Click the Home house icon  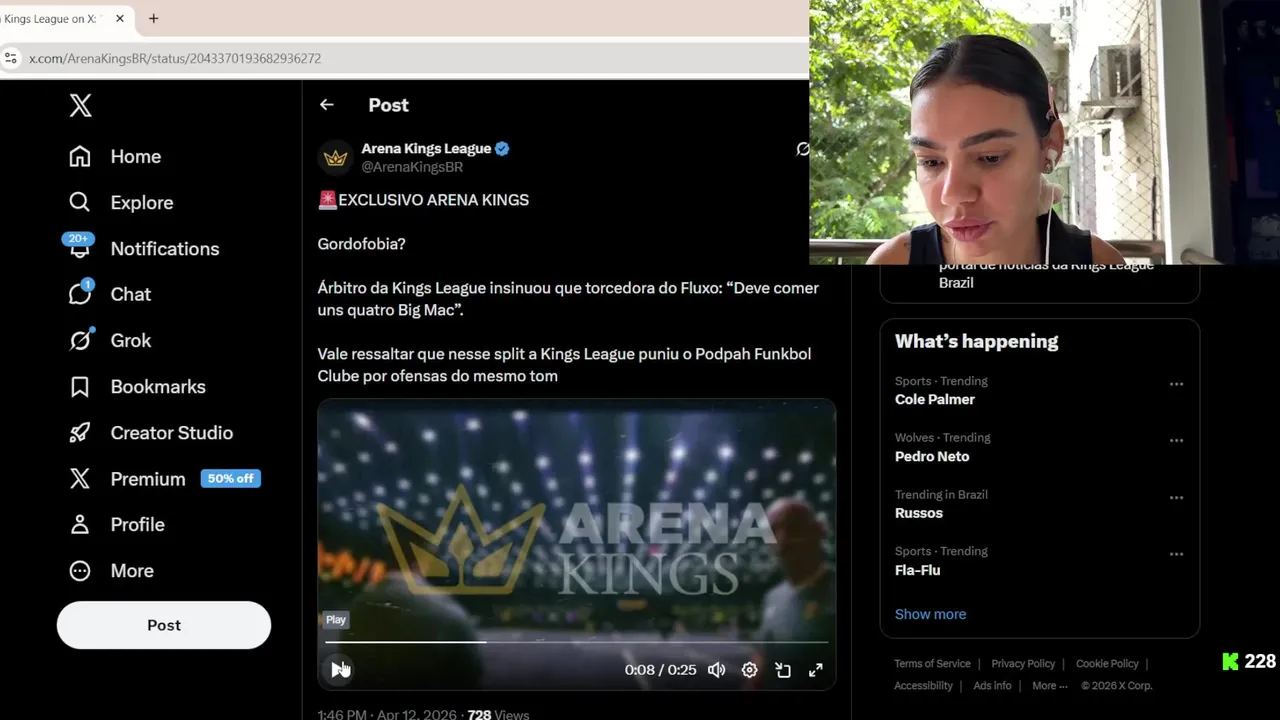point(80,156)
